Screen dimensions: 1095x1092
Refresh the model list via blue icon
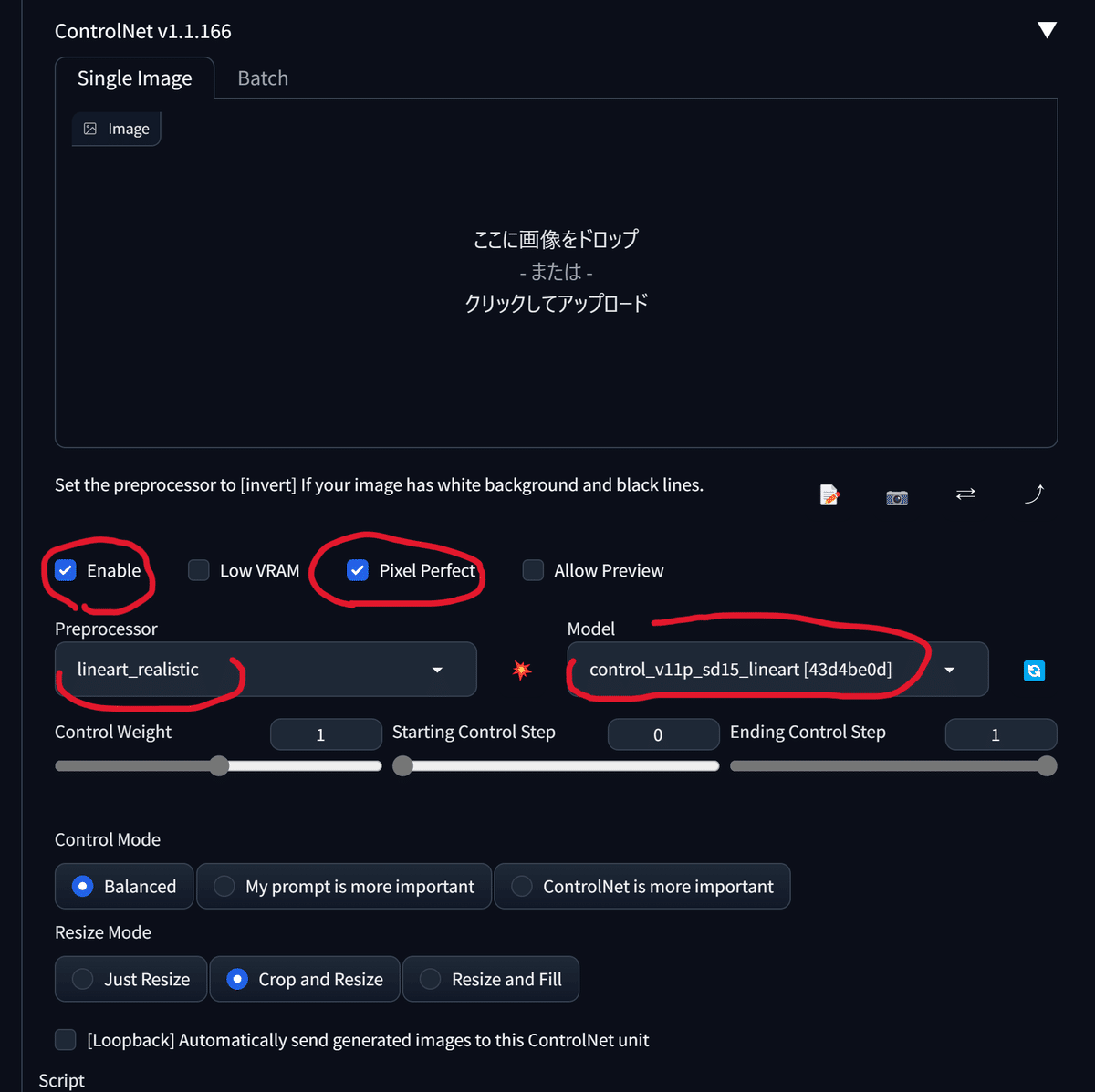1034,671
